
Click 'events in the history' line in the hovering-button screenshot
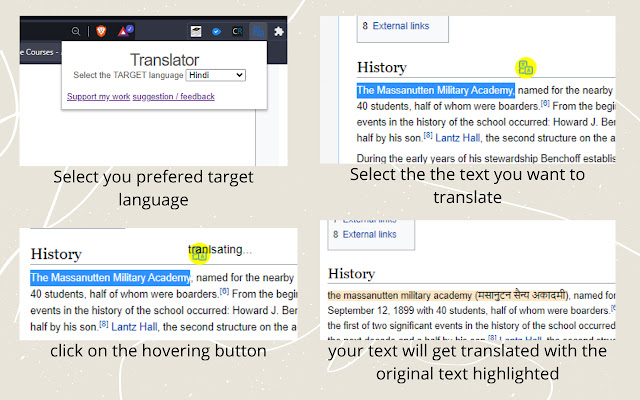coord(164,311)
